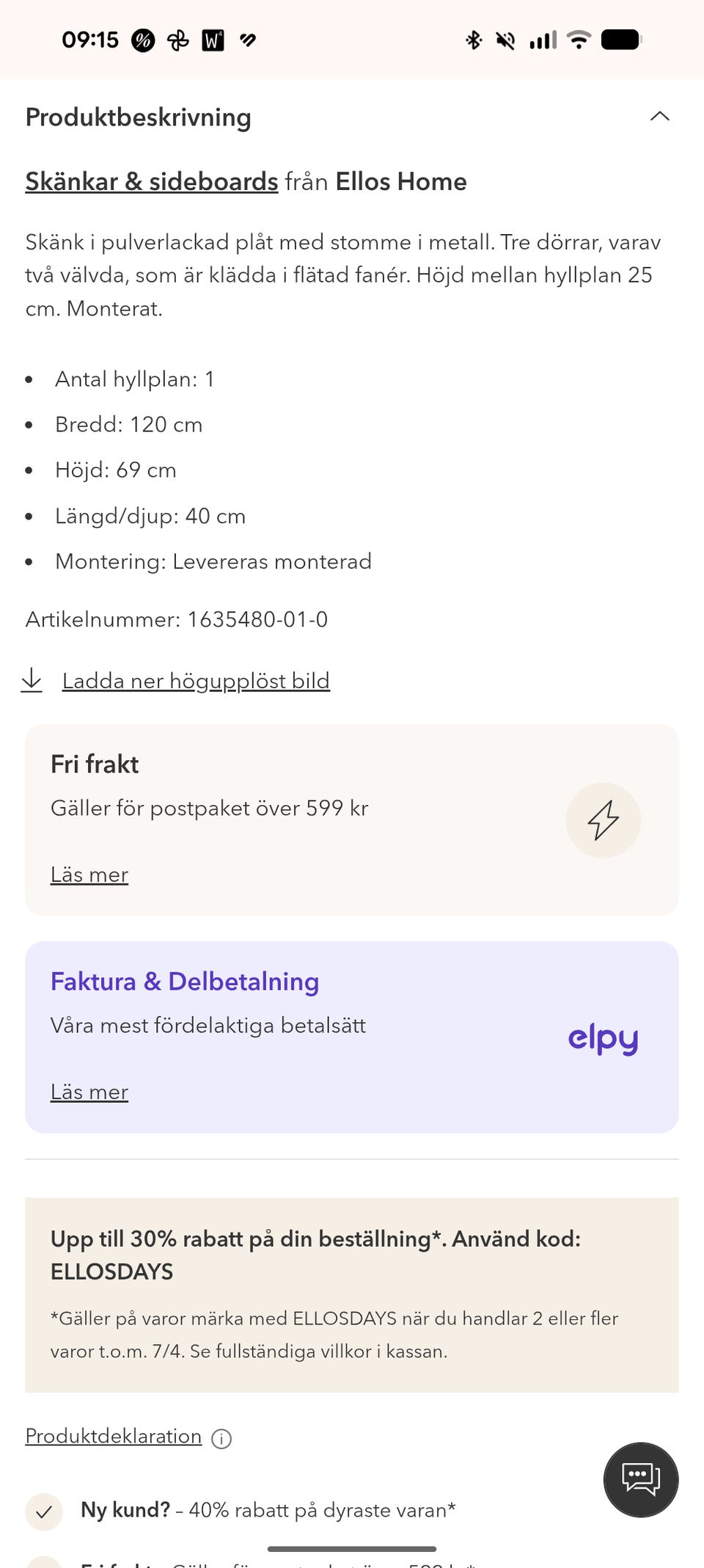Tap the lightning bolt shipping icon
The width and height of the screenshot is (704, 1568).
coord(603,820)
